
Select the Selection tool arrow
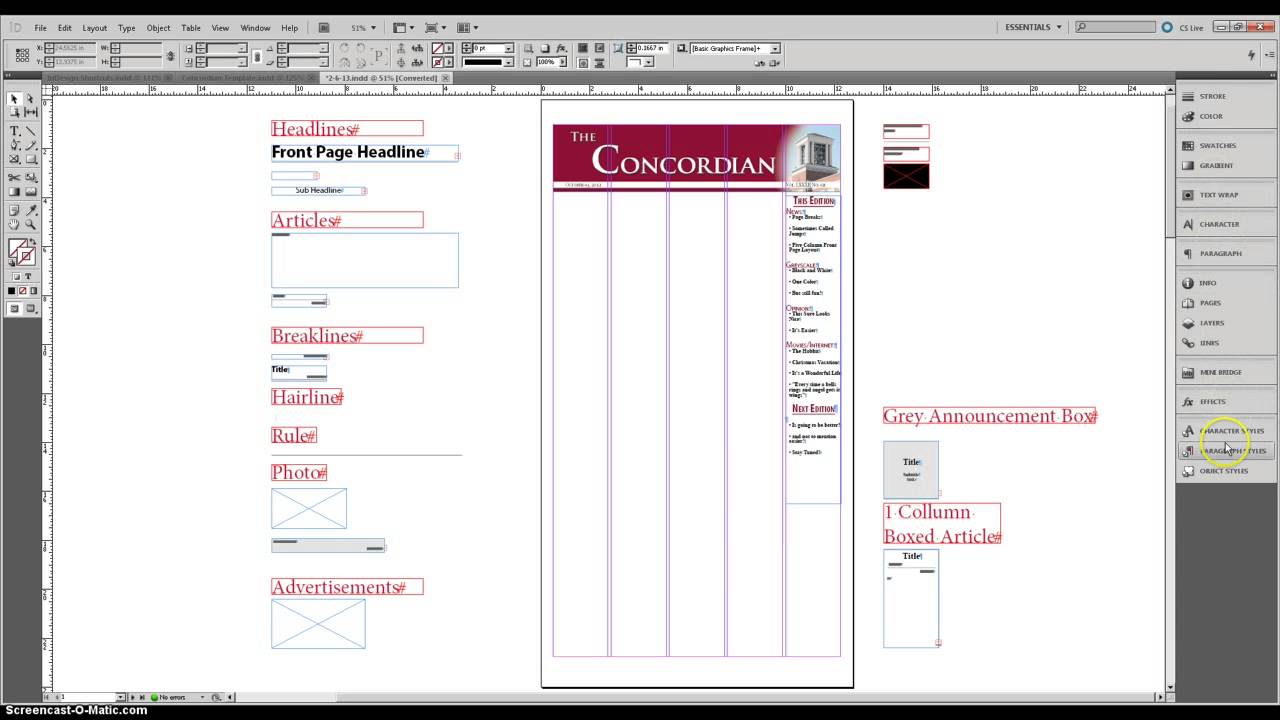(14, 99)
